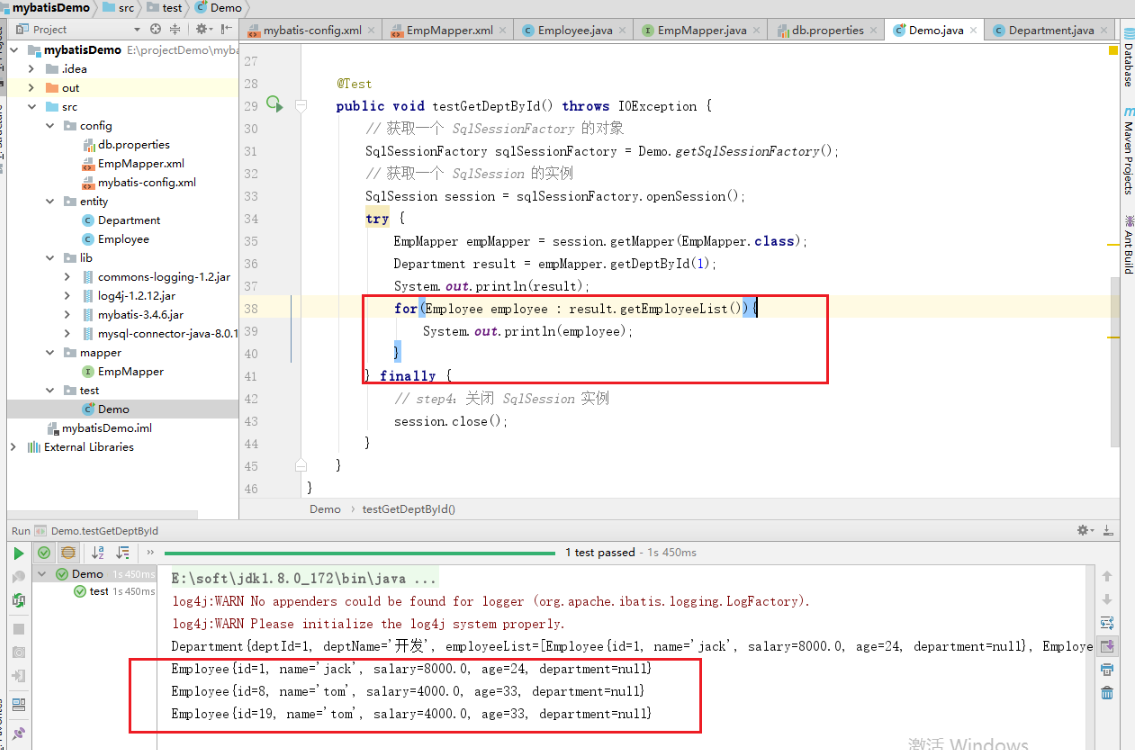Clear console with the trash can icon
The height and width of the screenshot is (750, 1136).
[1107, 693]
